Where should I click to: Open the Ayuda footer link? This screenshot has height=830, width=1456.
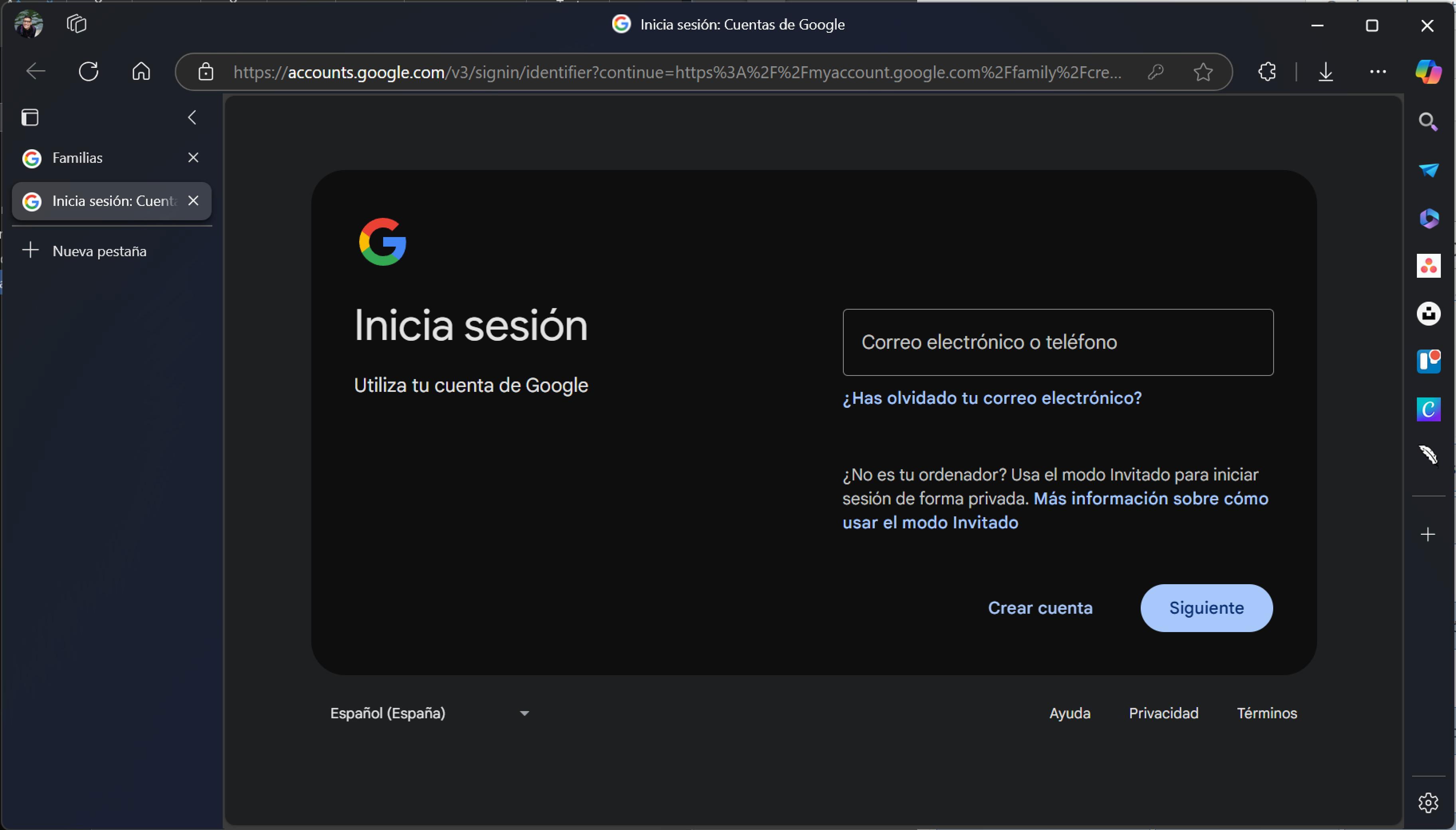tap(1070, 713)
